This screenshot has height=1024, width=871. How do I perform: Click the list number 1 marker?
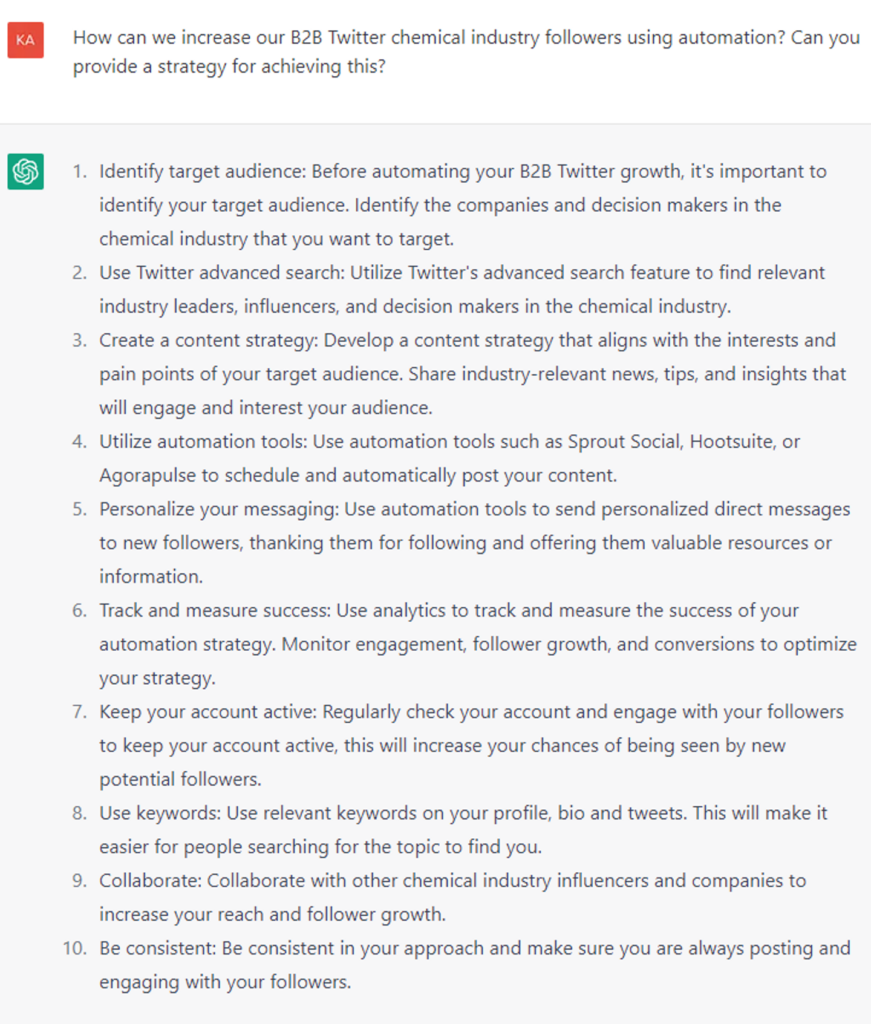click(x=79, y=171)
